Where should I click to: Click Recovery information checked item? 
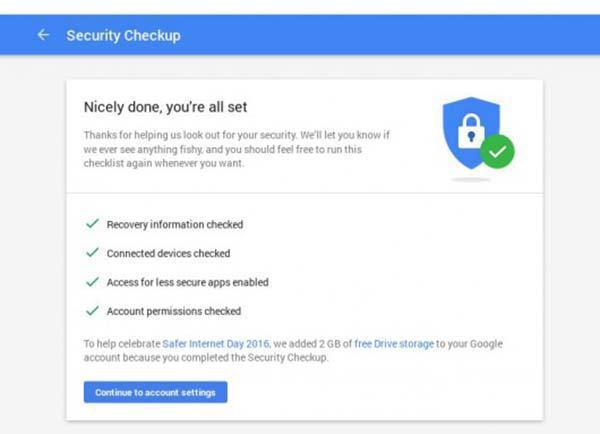(175, 224)
